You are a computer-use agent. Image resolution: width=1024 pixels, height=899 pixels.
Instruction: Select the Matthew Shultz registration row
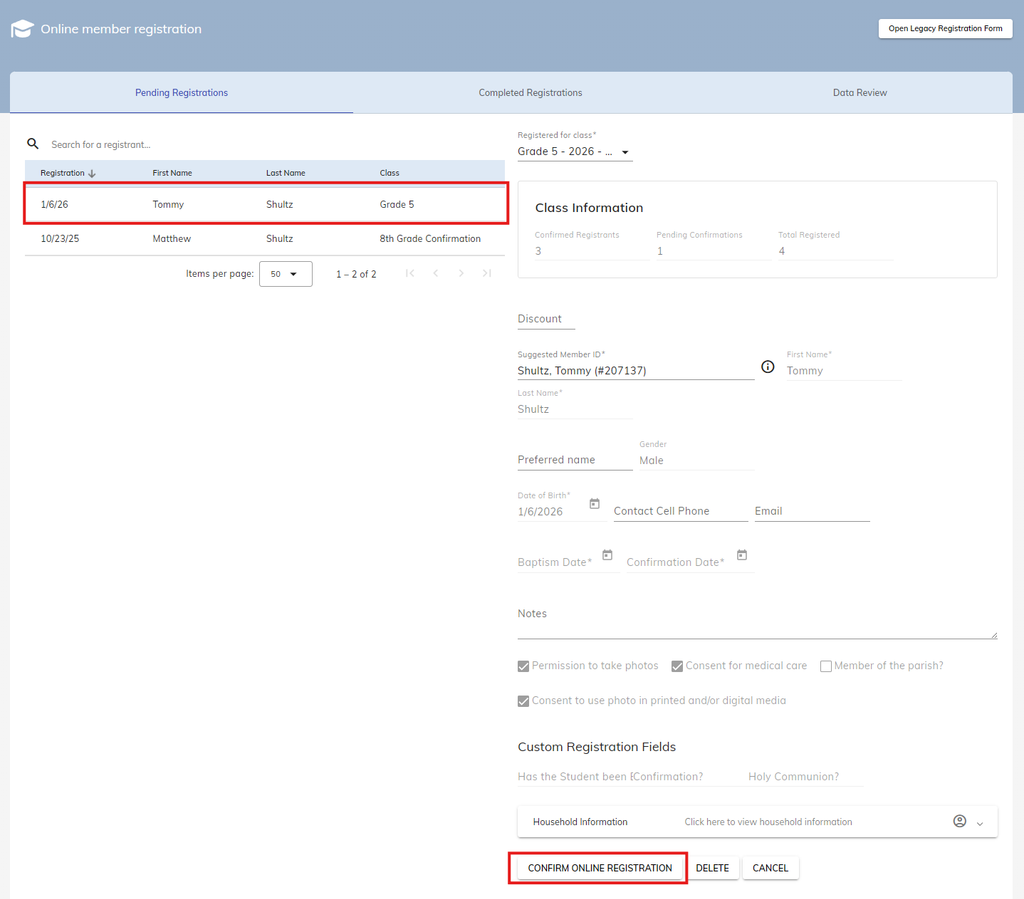[265, 239]
